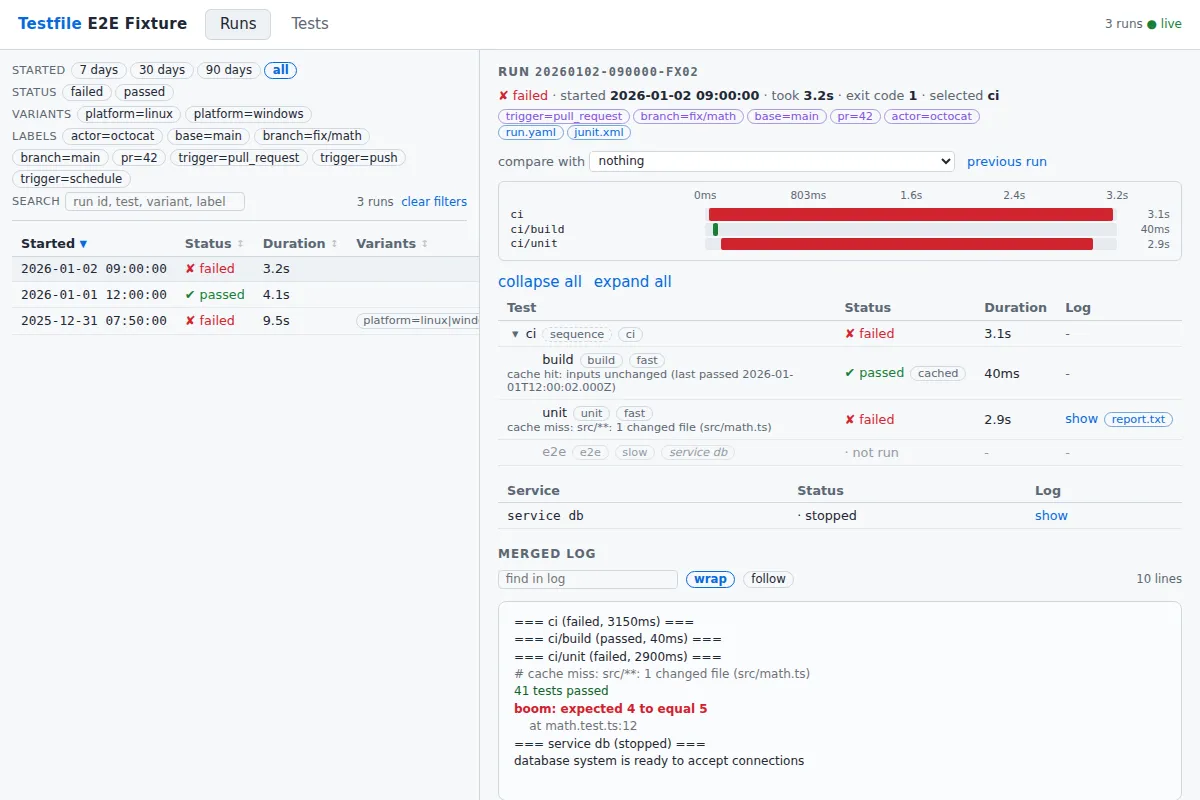Click trigger=pull_request tag in run header

[x=564, y=116]
